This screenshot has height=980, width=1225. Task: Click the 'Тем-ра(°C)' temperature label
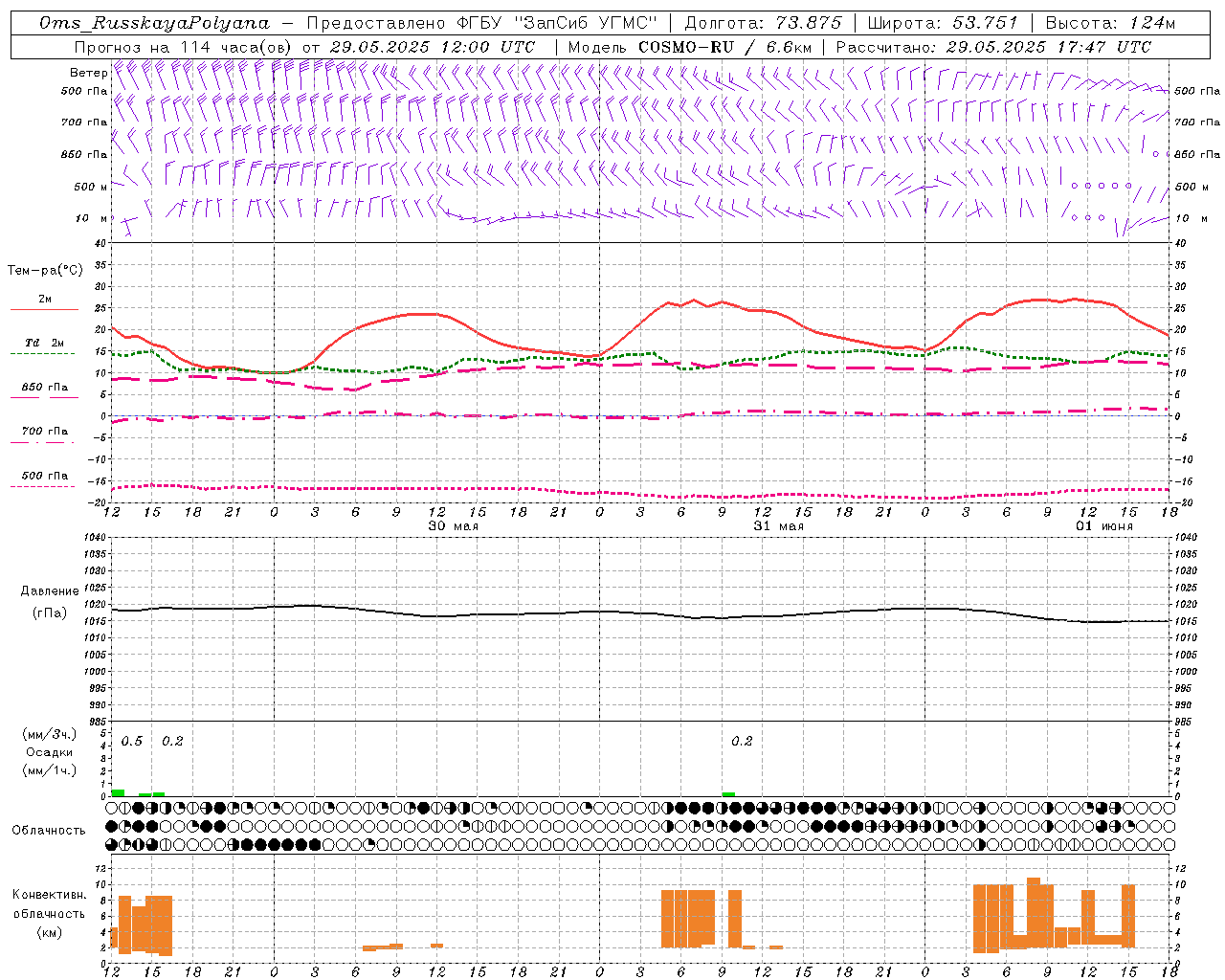[45, 271]
